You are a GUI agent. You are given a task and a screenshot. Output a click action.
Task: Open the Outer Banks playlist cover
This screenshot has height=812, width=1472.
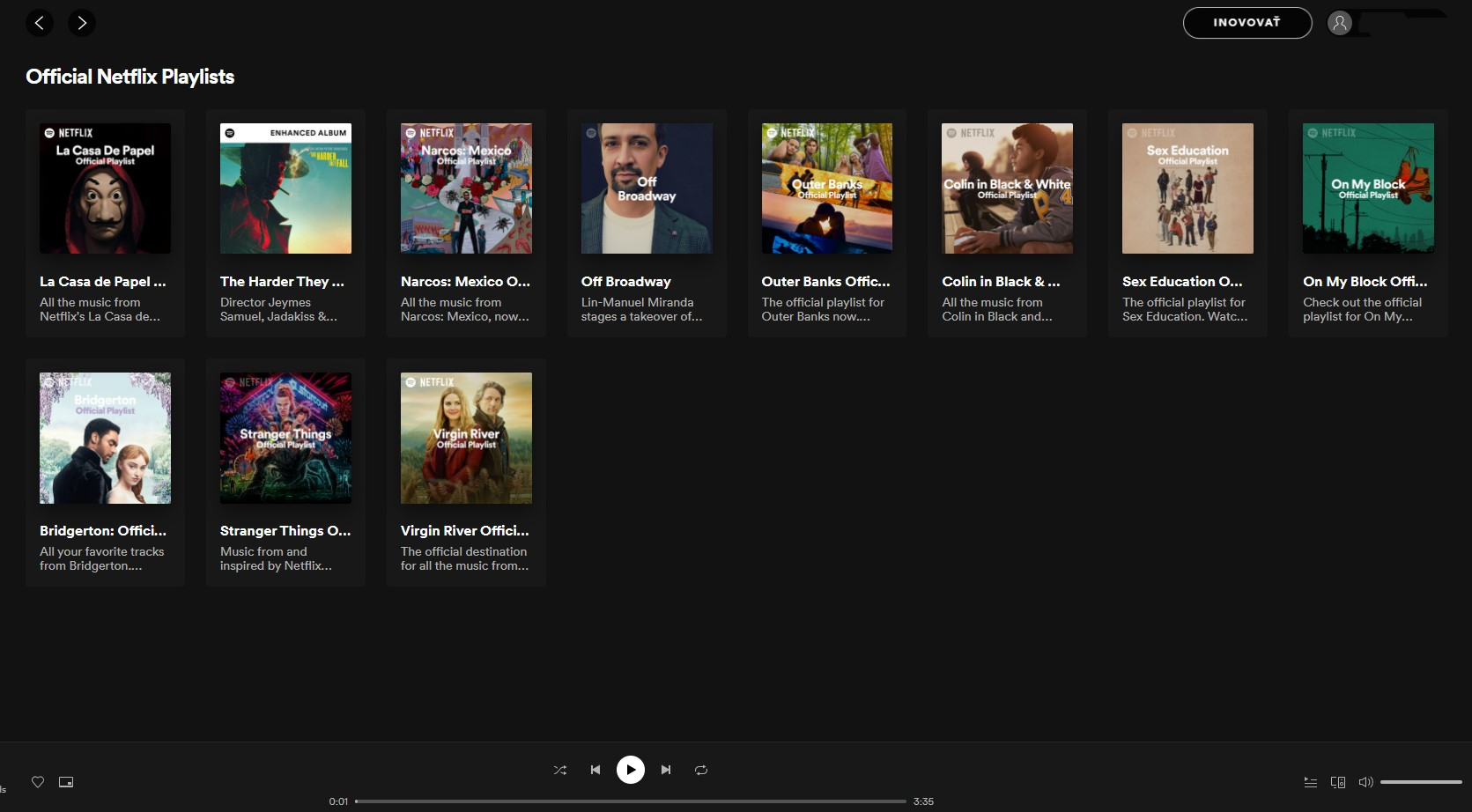point(827,188)
